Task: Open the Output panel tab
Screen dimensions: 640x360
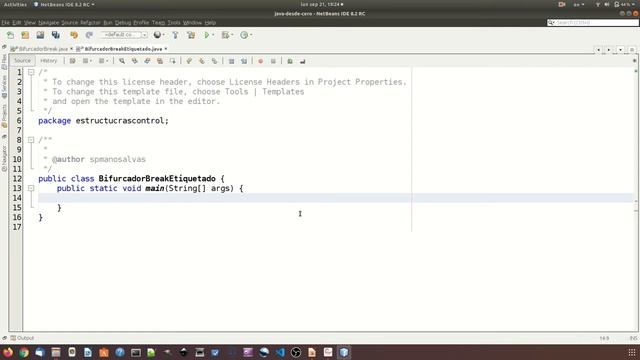Action: (22, 338)
